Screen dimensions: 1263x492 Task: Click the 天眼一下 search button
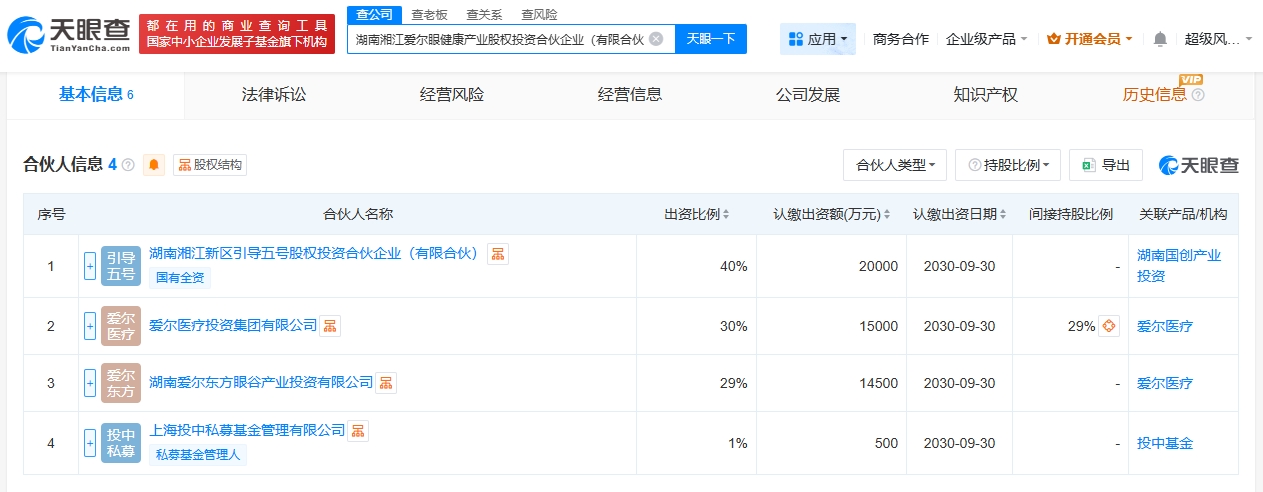click(710, 39)
